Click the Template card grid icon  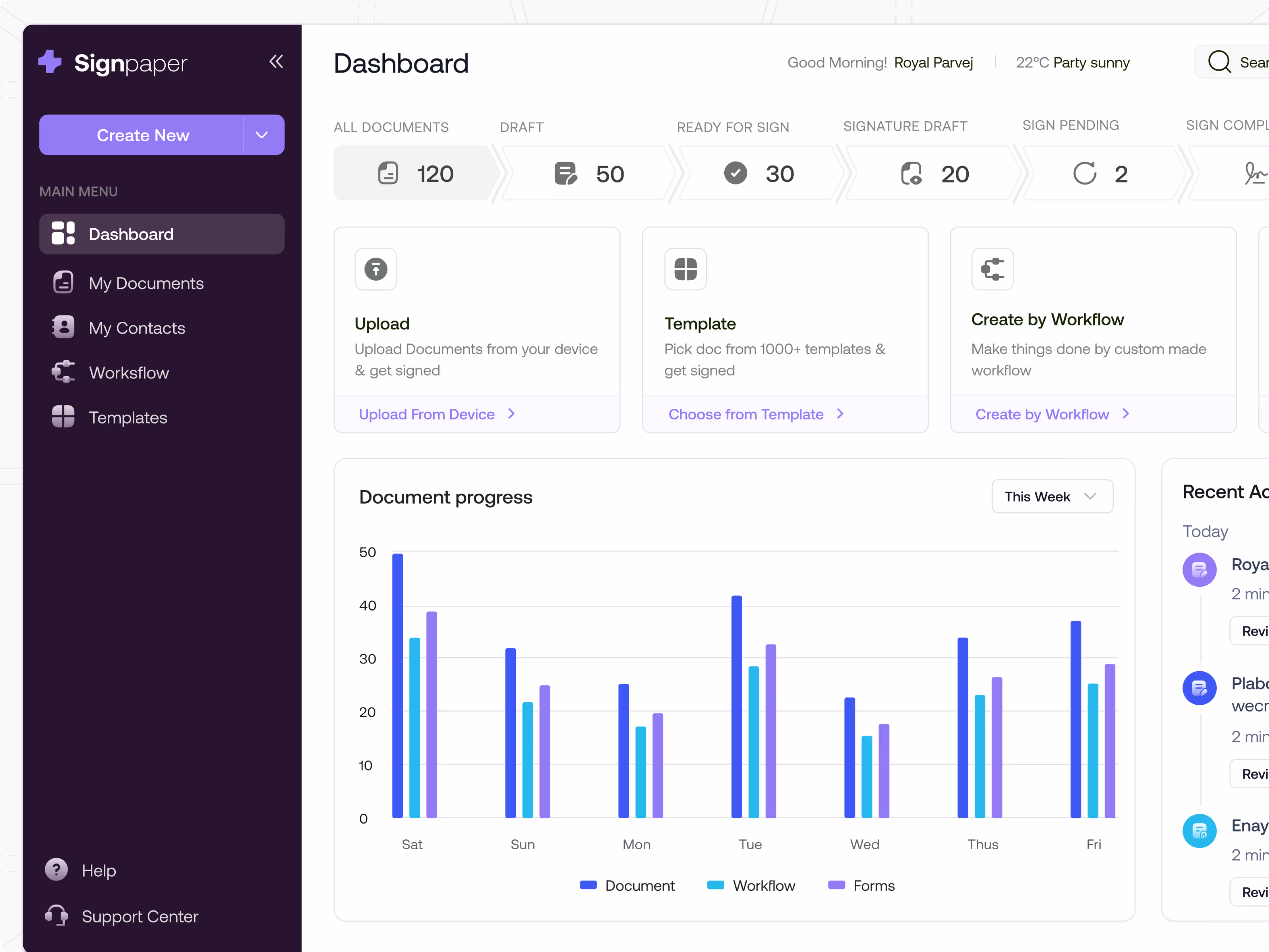click(685, 269)
